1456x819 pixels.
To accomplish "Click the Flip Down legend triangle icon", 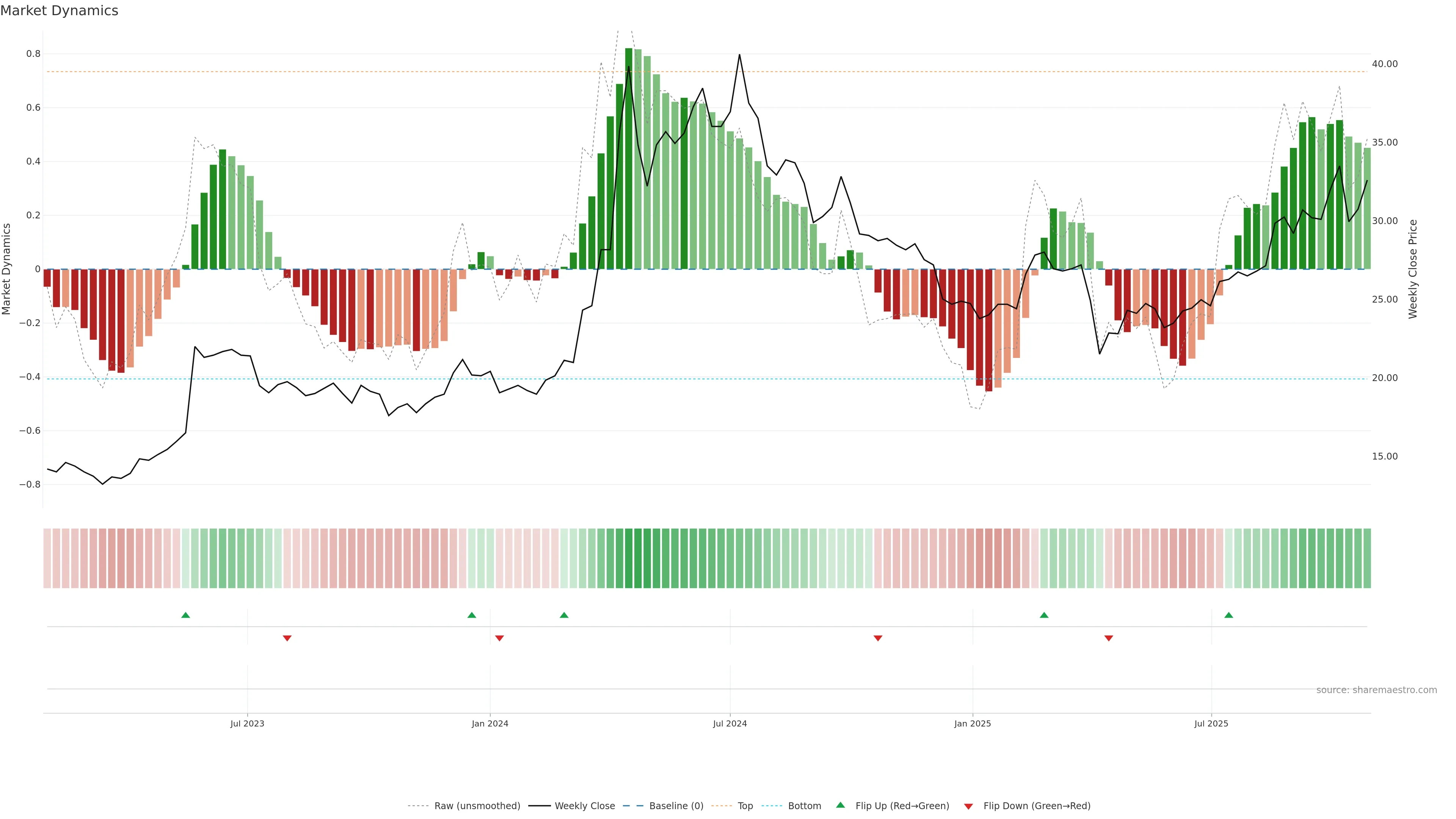I will tap(968, 806).
